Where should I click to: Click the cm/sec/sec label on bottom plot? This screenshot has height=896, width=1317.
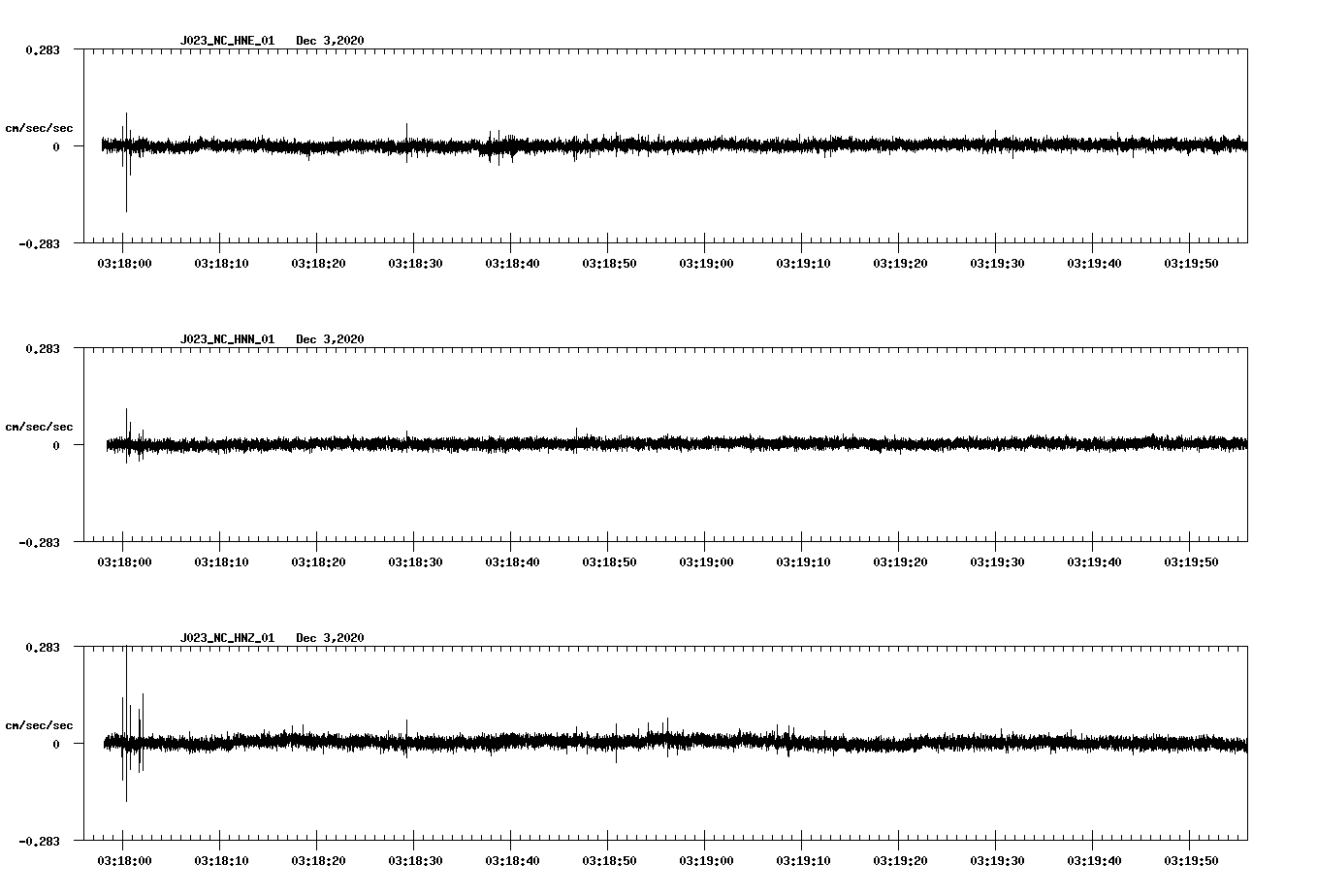tap(40, 724)
